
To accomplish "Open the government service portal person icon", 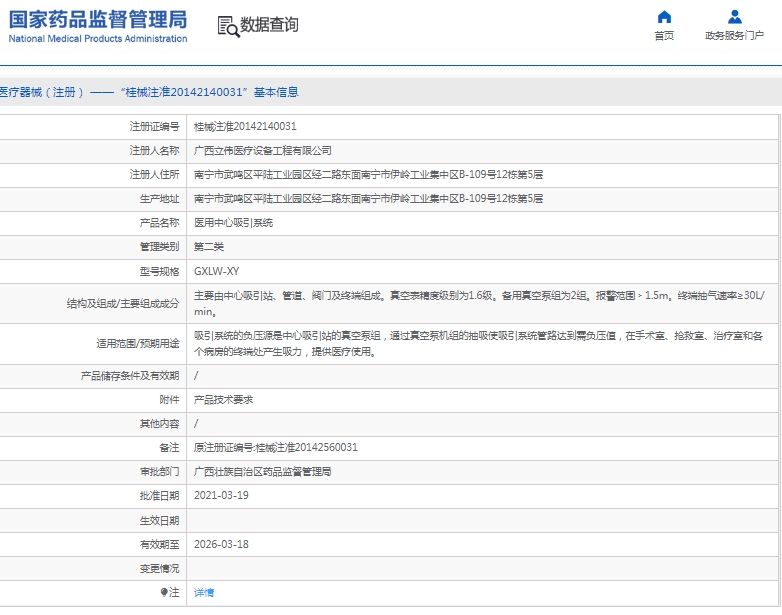I will coord(735,17).
